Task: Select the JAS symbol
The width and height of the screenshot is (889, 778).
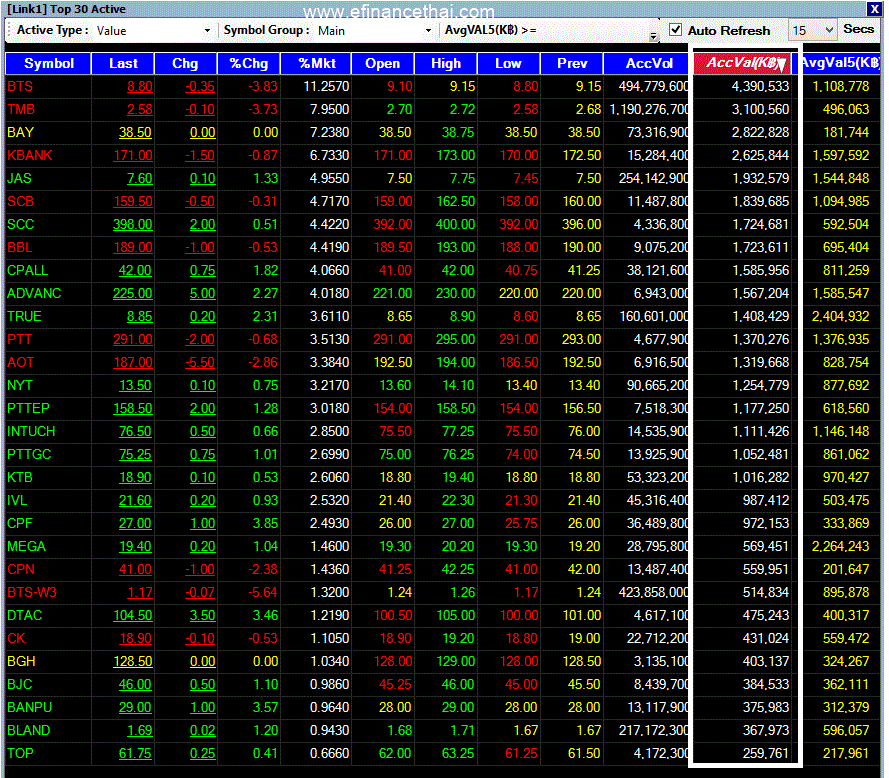Action: [19, 178]
